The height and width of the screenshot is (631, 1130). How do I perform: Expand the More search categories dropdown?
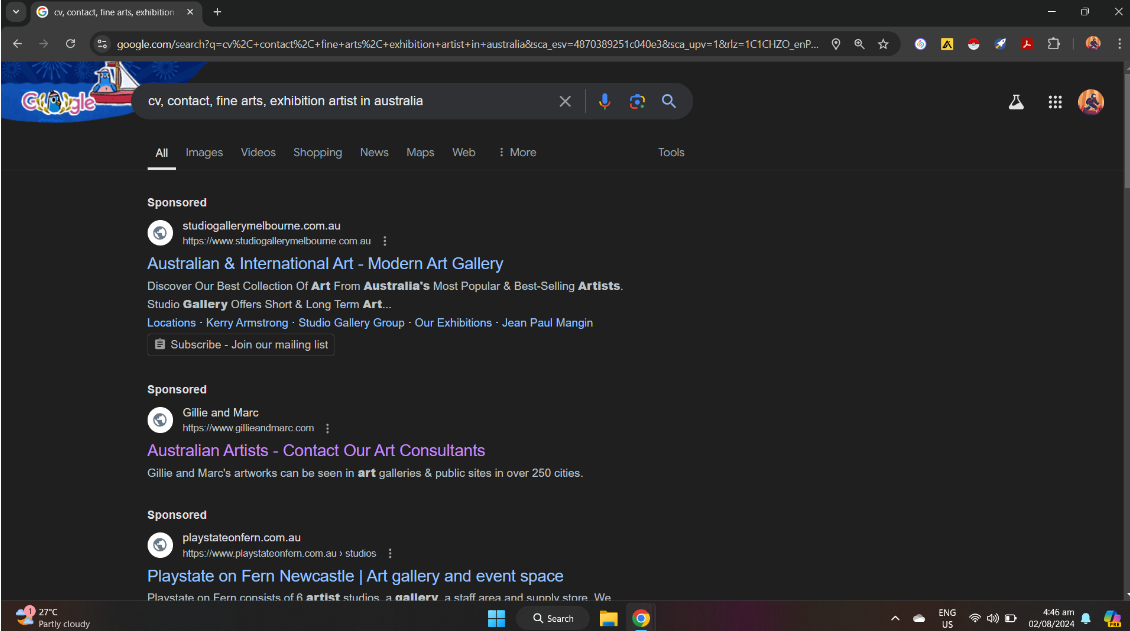coord(516,152)
